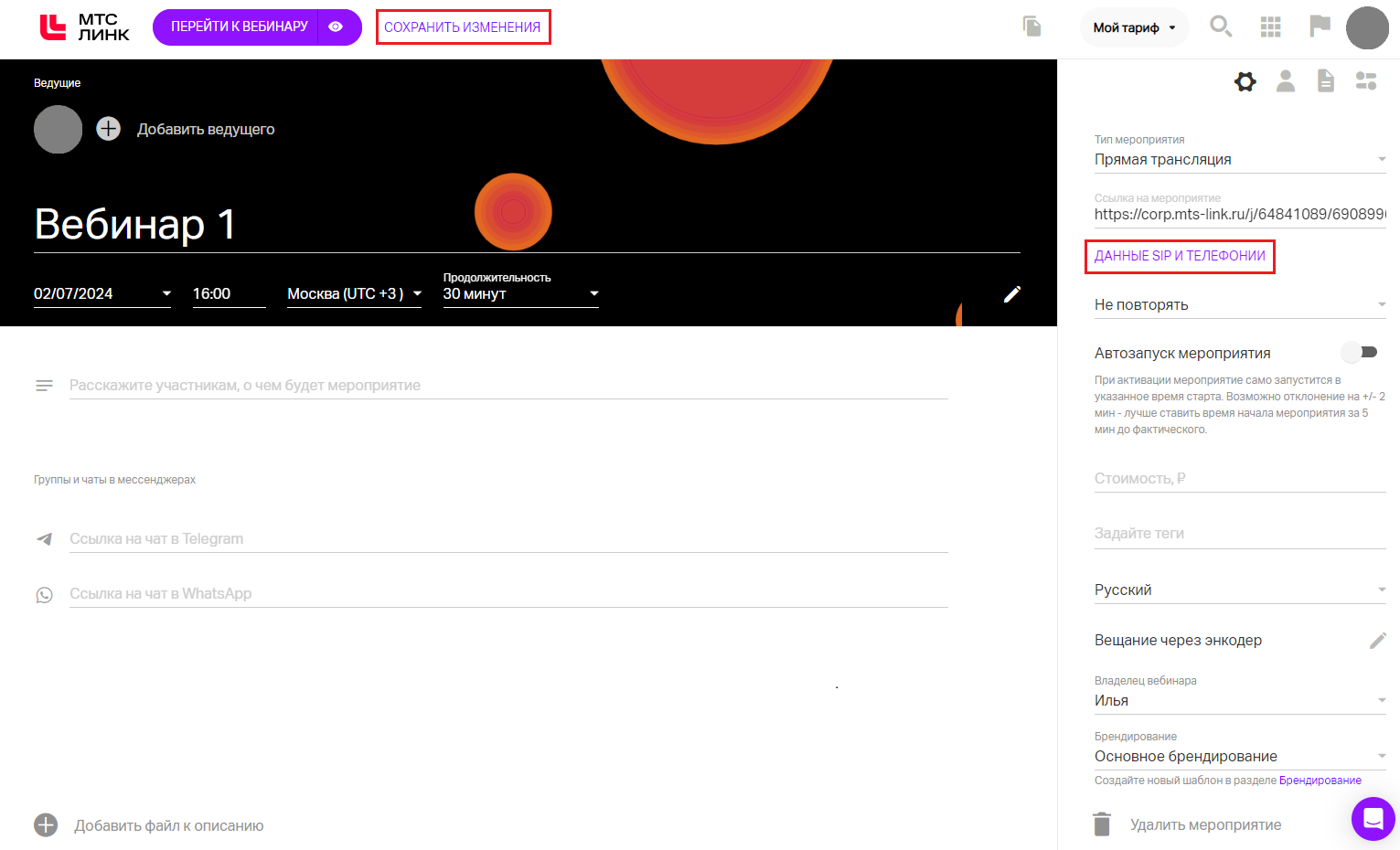
Task: Click eye icon for webinar preview
Action: [x=337, y=27]
